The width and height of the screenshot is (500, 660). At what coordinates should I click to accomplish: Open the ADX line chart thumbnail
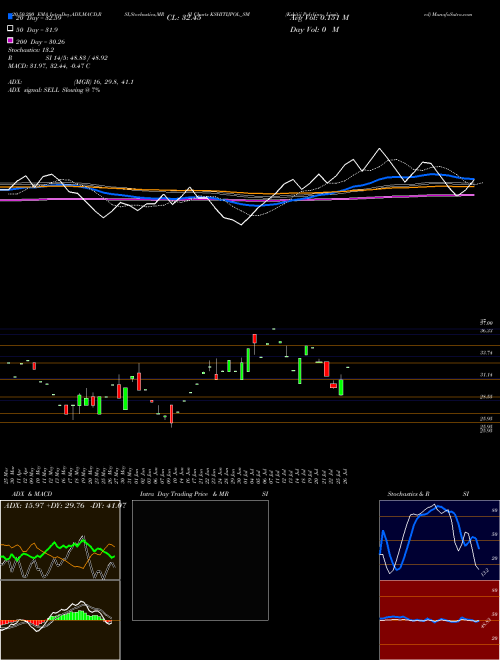pos(60,540)
